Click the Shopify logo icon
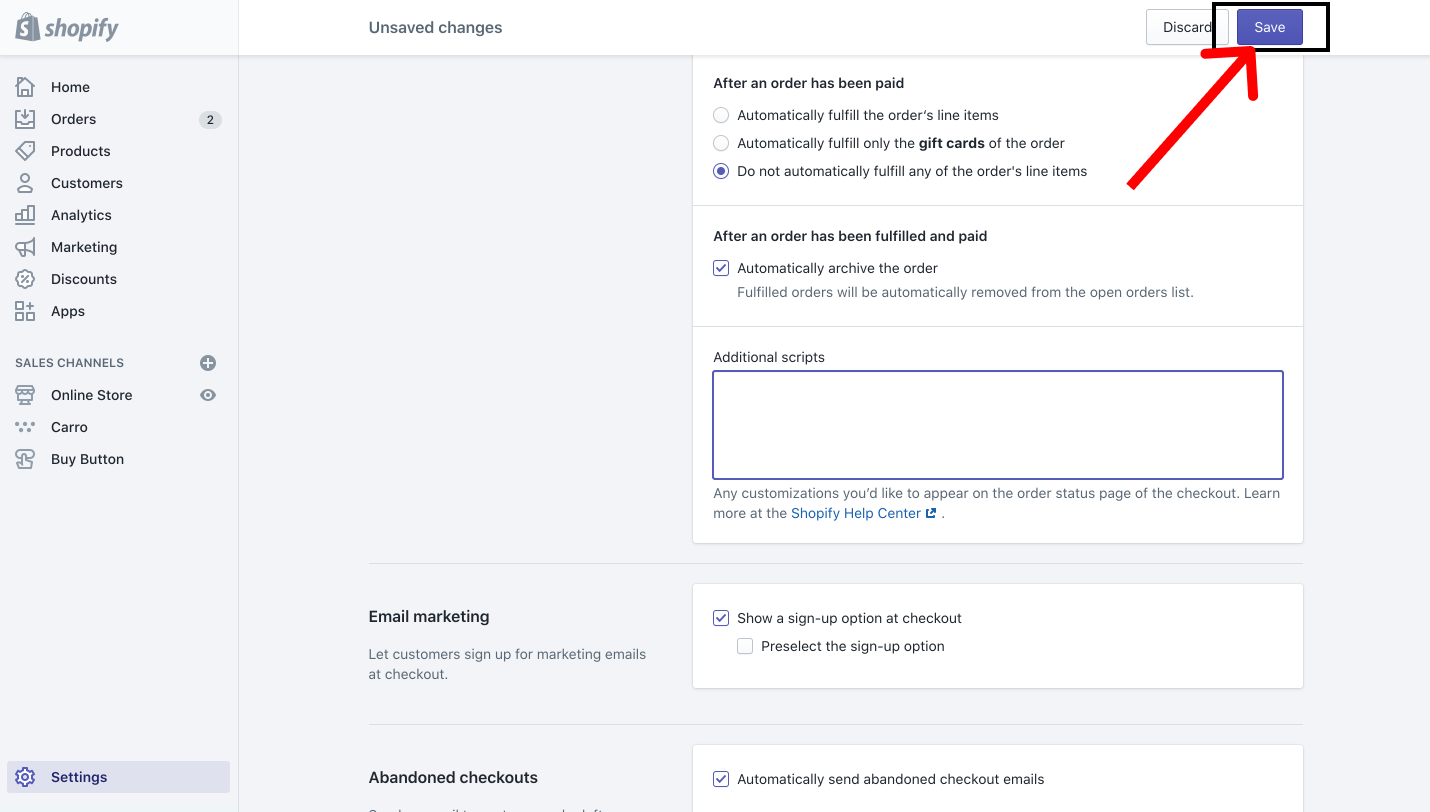The width and height of the screenshot is (1430, 812). pos(27,27)
